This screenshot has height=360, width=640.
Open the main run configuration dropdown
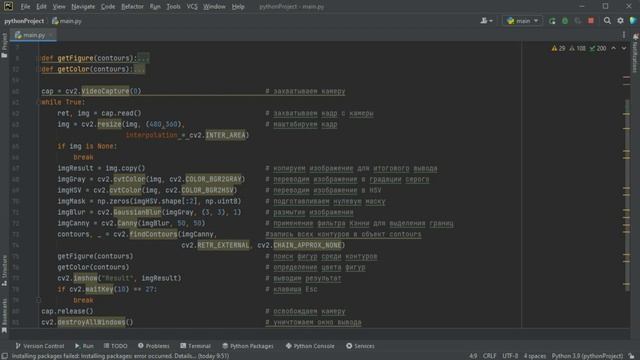click(522, 20)
